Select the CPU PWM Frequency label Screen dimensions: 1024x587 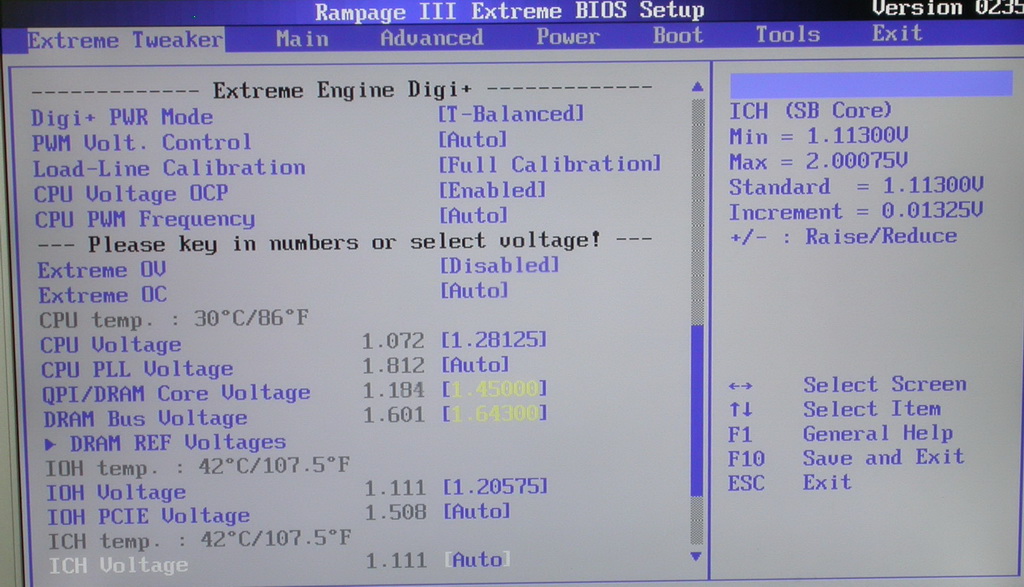[145, 219]
